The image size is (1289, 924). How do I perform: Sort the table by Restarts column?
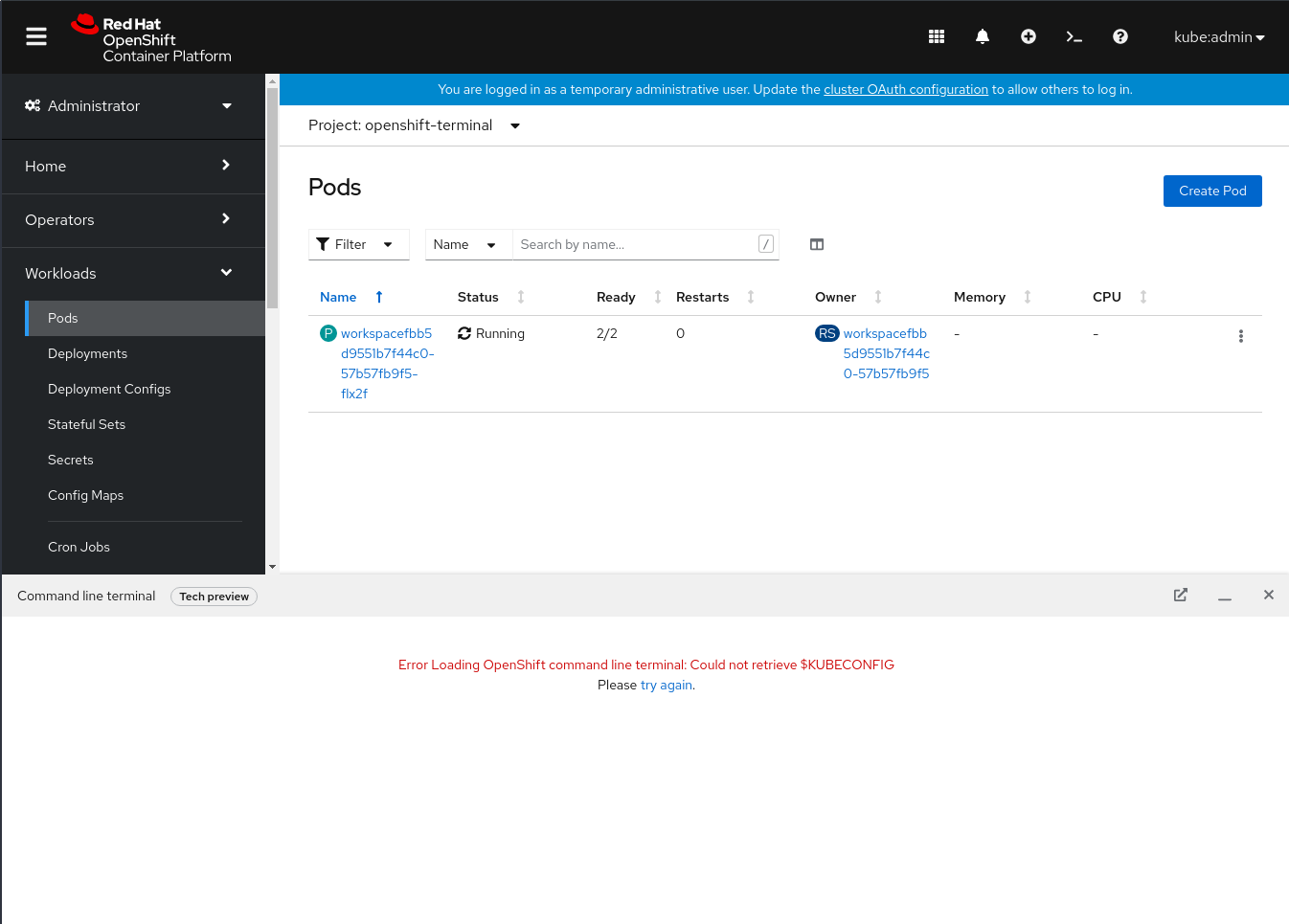(x=715, y=297)
